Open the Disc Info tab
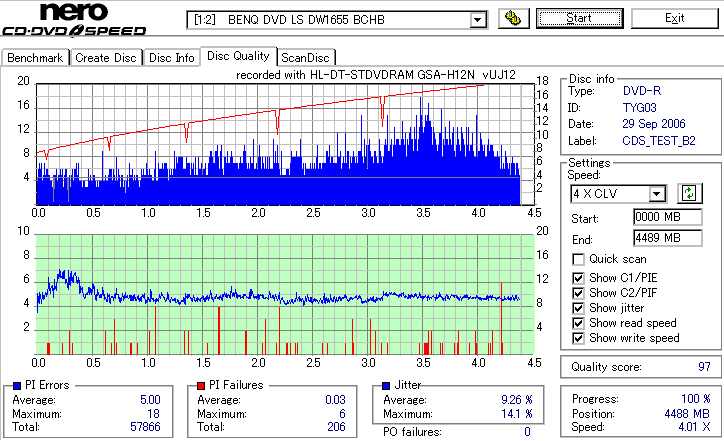Viewport: 724px width, 441px height. [x=171, y=58]
